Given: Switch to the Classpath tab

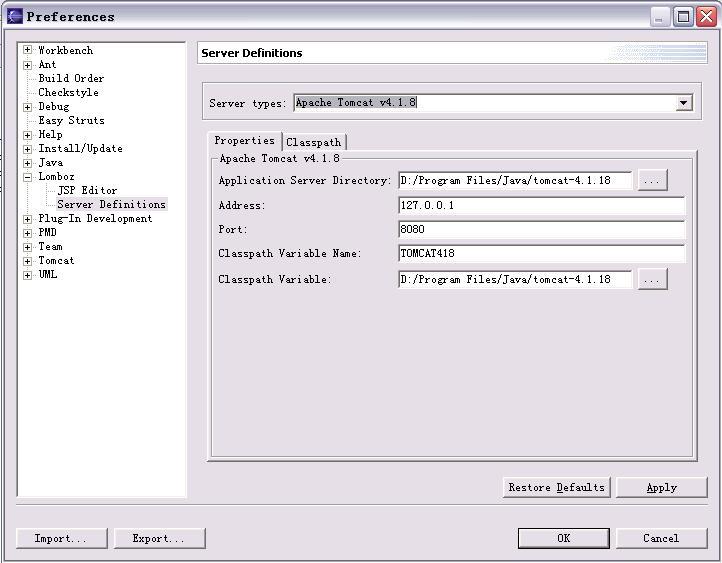Looking at the screenshot, I should coord(314,142).
